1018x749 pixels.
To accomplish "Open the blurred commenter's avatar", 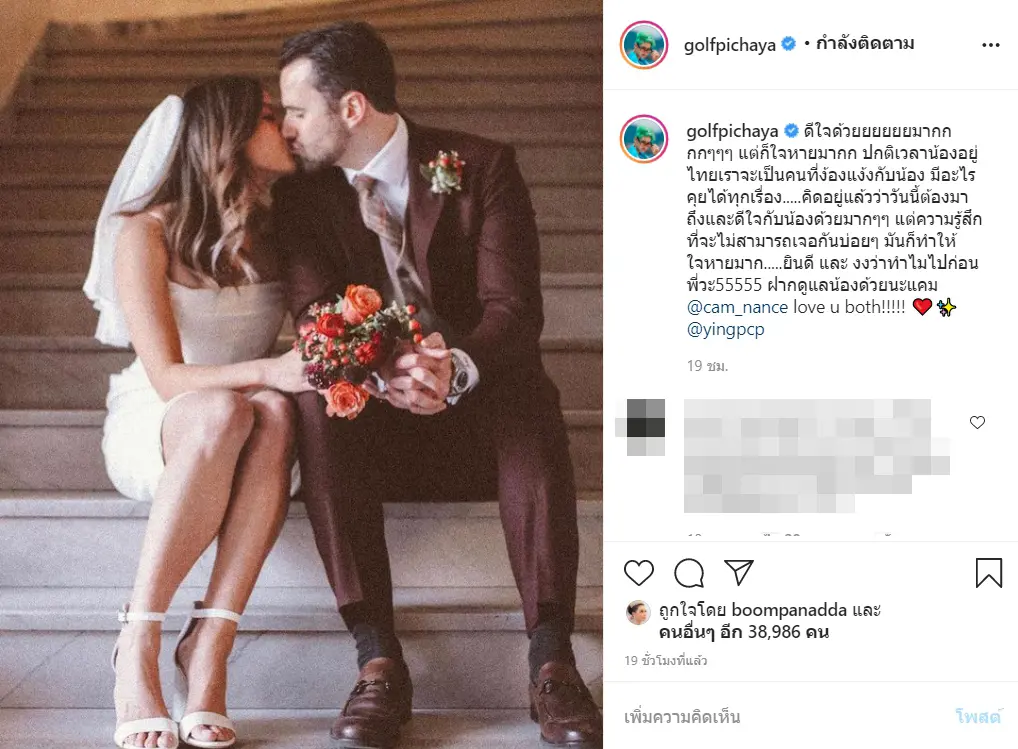I will tap(640, 426).
